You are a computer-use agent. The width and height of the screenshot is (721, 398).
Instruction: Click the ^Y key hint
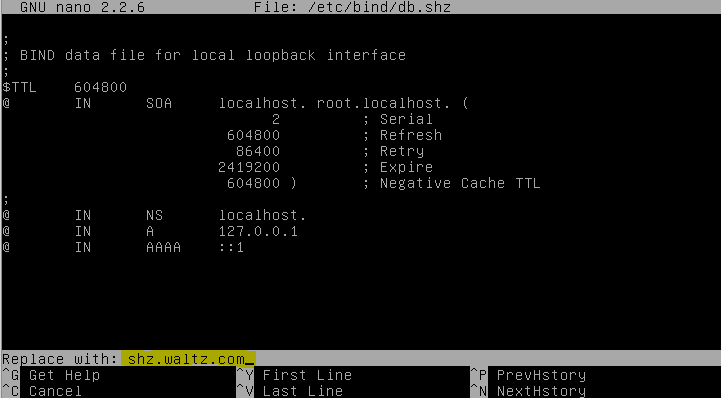[245, 375]
